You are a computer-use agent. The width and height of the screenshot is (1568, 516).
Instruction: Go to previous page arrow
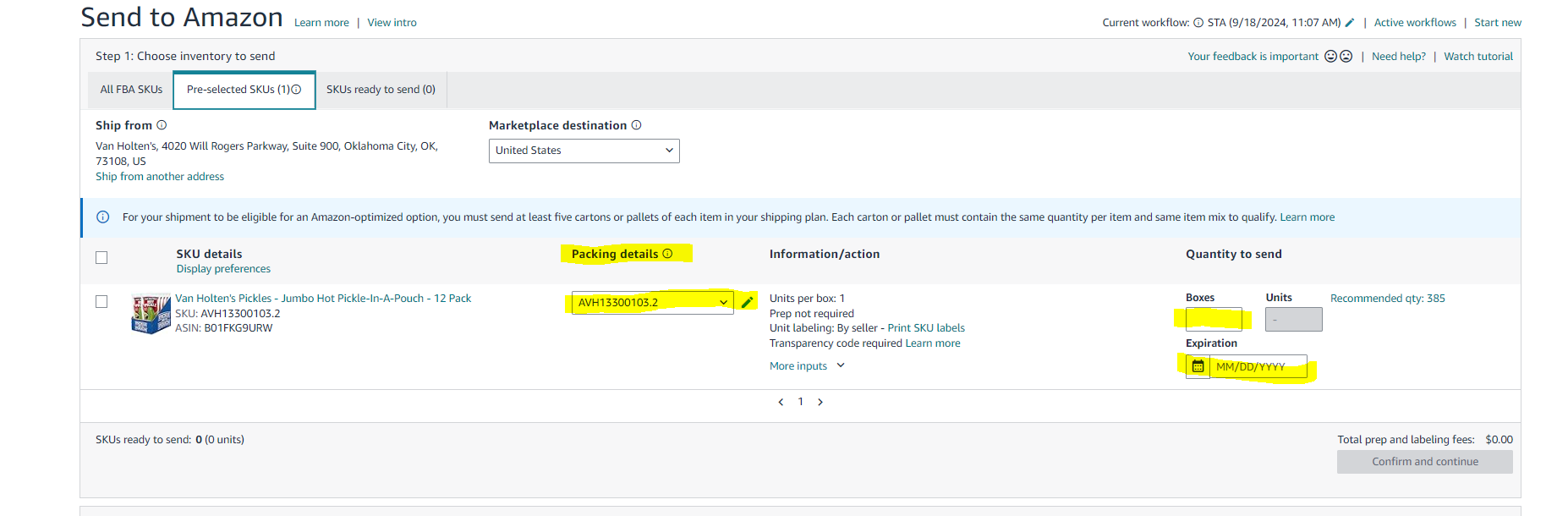click(781, 402)
